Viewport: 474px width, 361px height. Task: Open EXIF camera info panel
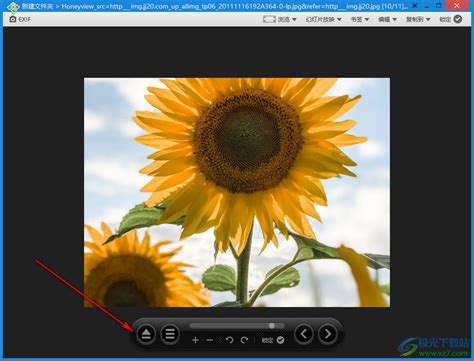pos(20,19)
